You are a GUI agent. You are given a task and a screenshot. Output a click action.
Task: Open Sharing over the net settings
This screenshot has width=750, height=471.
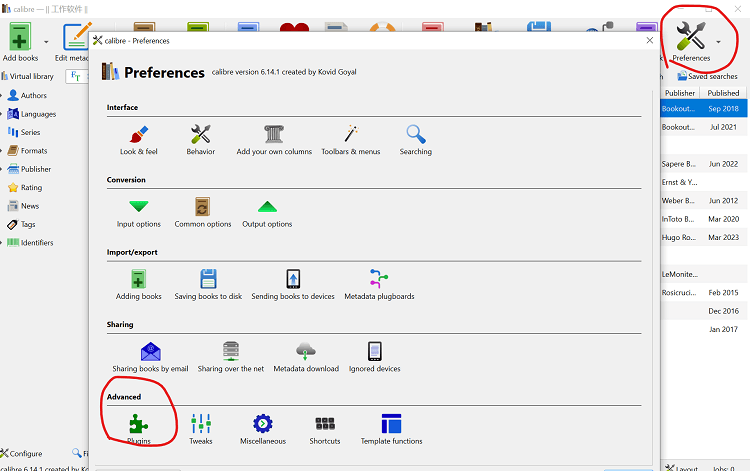tap(231, 357)
